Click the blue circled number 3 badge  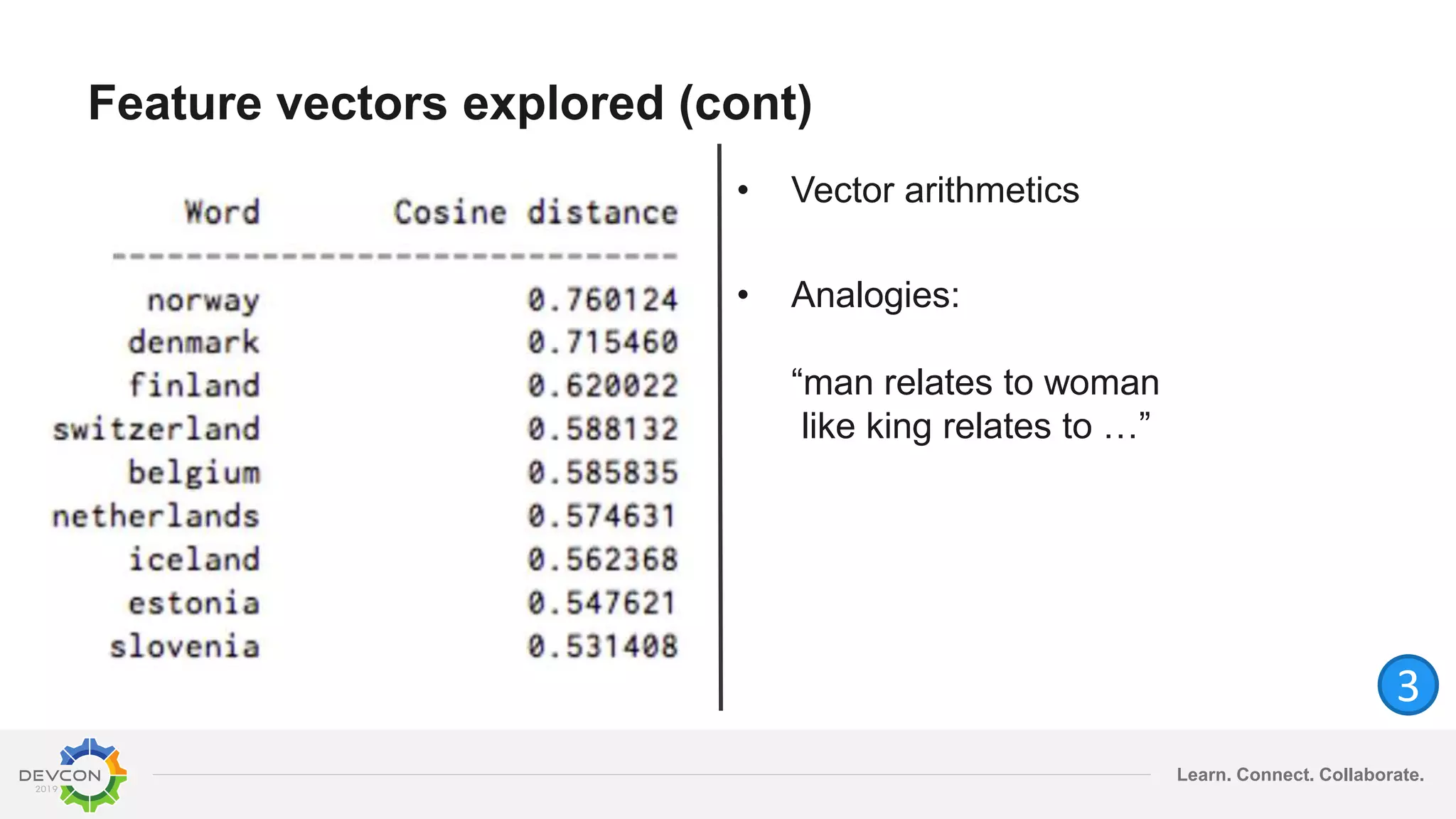click(1408, 685)
